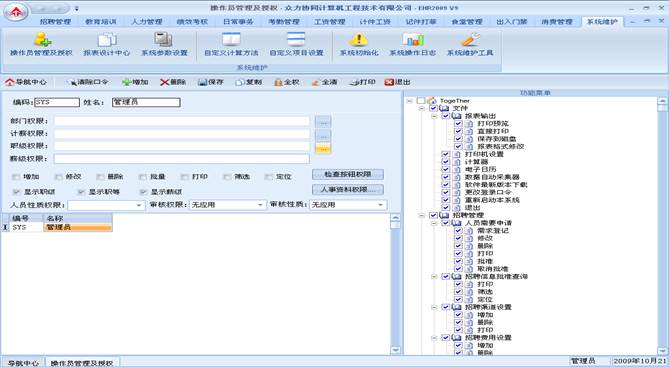The image size is (669, 367).
Task: Click document icon beside 计算器
Action: 457,162
